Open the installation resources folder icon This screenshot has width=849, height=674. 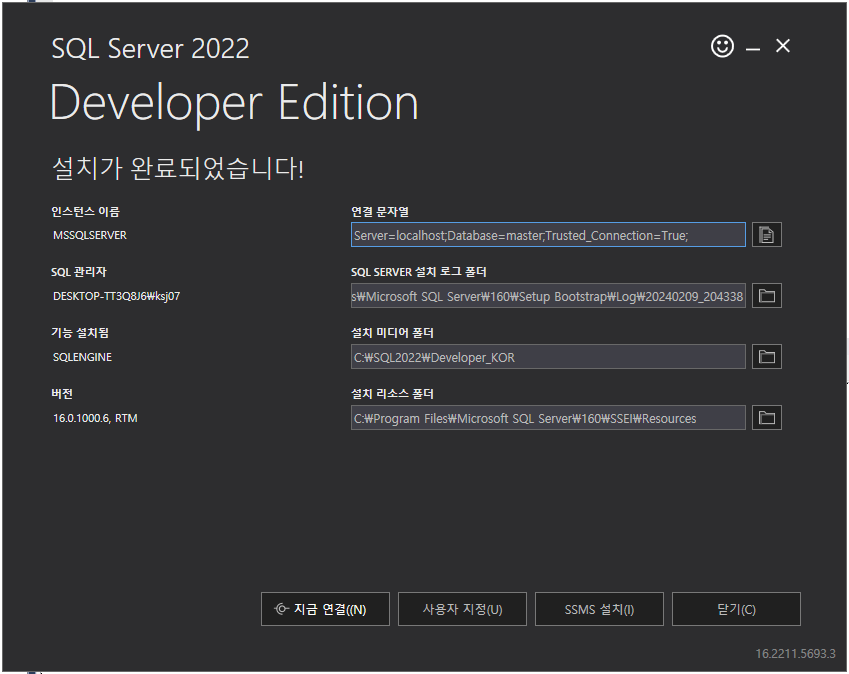[766, 418]
